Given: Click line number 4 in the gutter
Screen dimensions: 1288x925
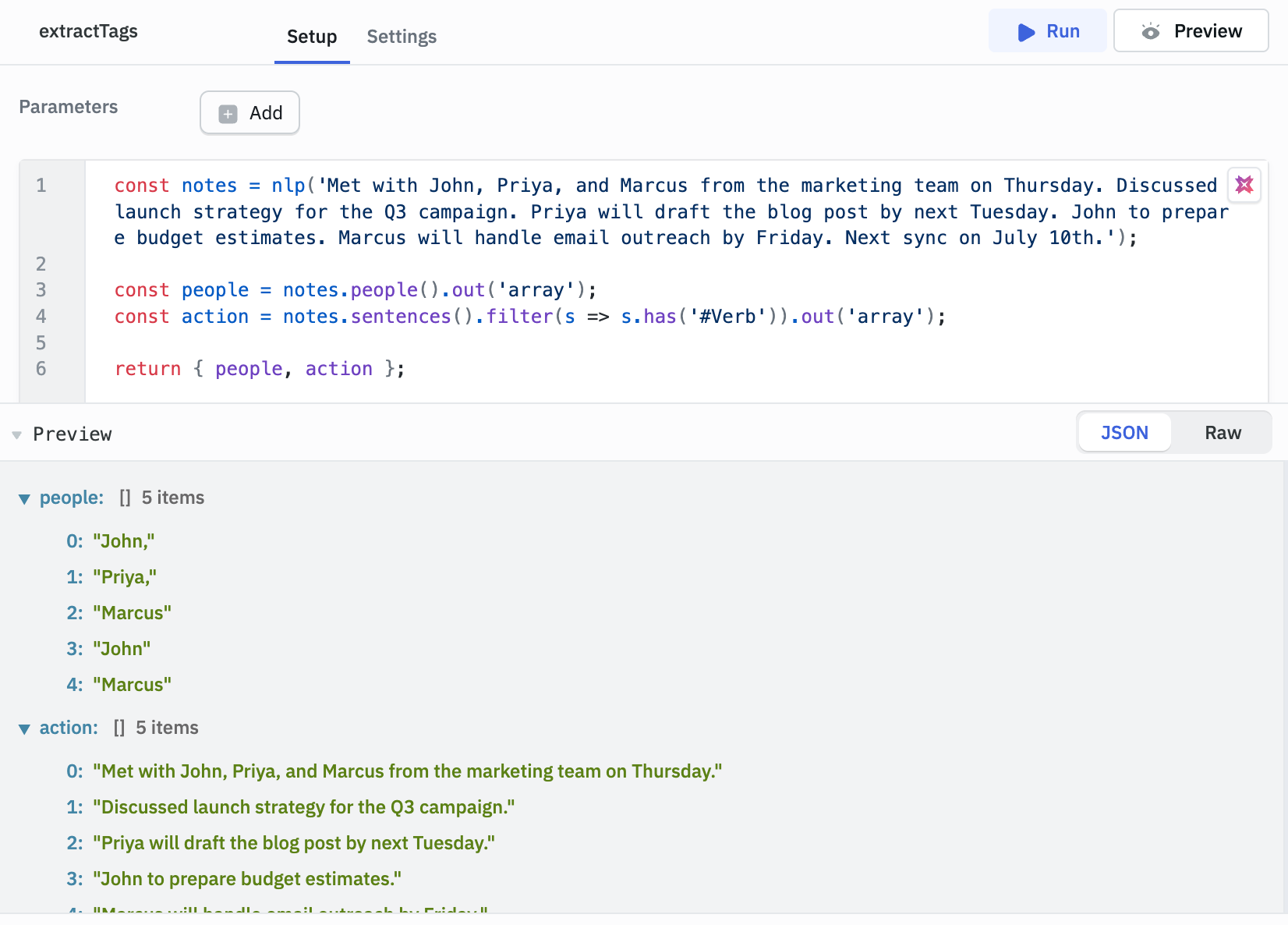Looking at the screenshot, I should (x=41, y=317).
